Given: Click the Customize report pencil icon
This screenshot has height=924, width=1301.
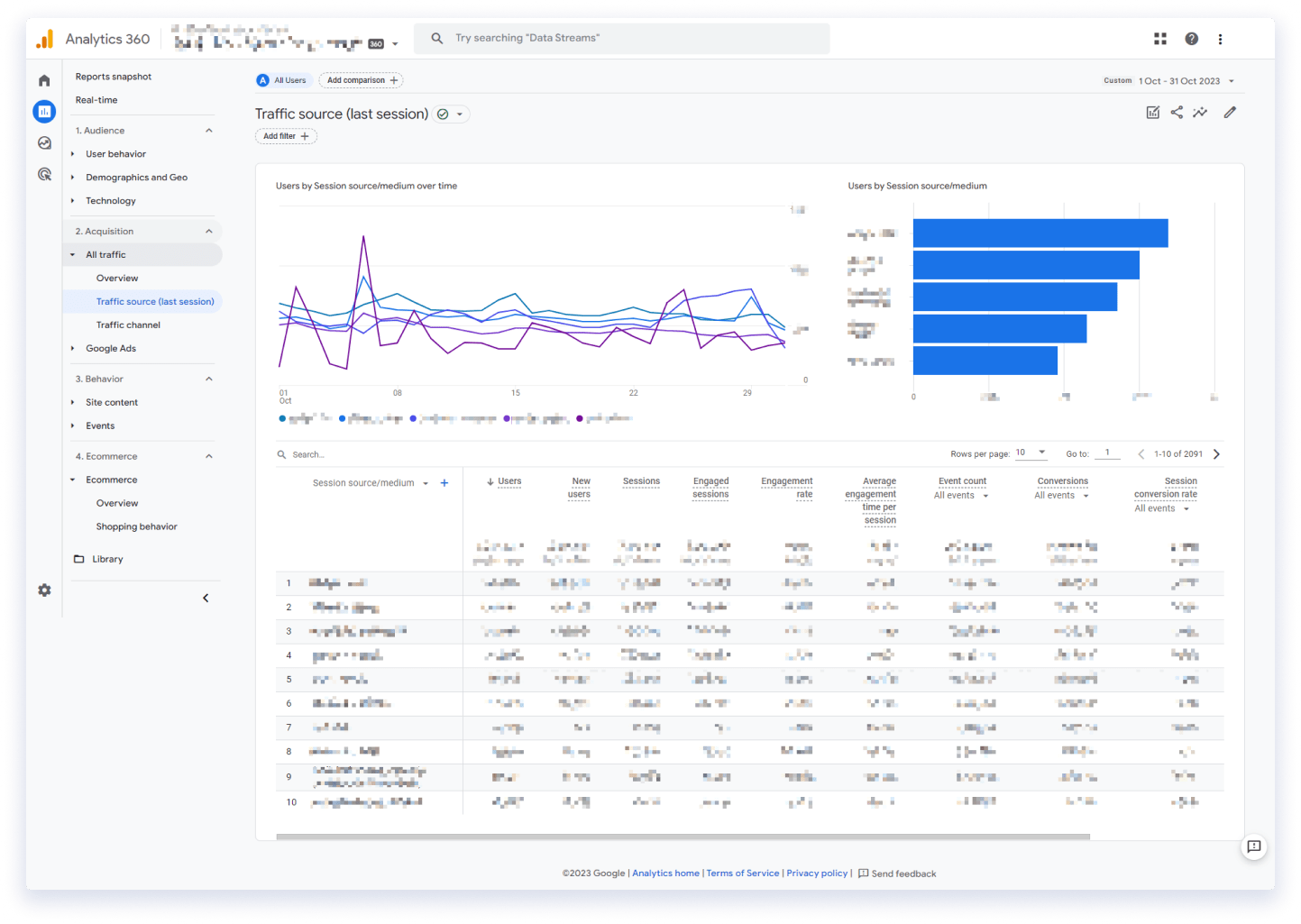Looking at the screenshot, I should 1230,113.
